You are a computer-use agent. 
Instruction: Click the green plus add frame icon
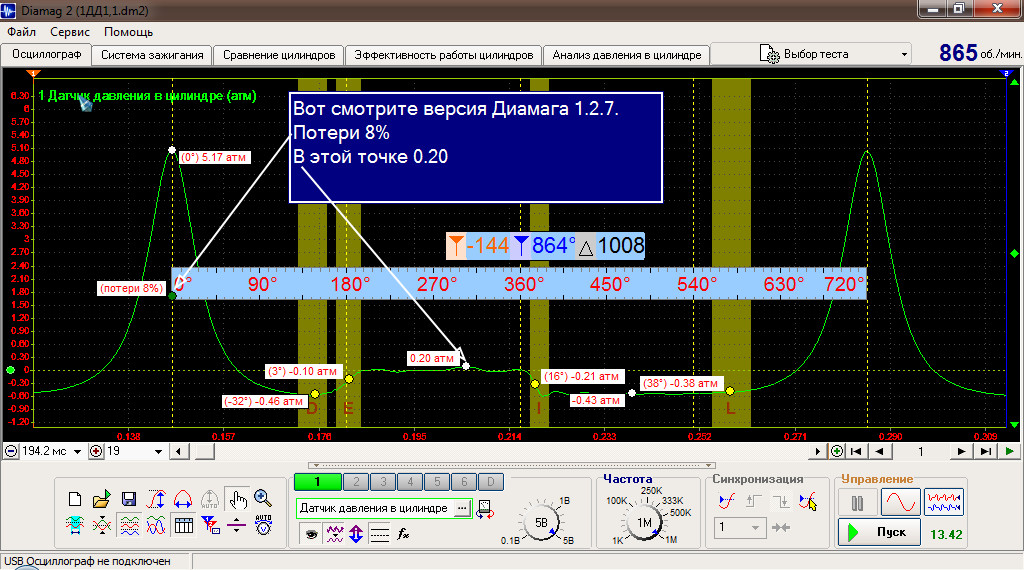837,451
